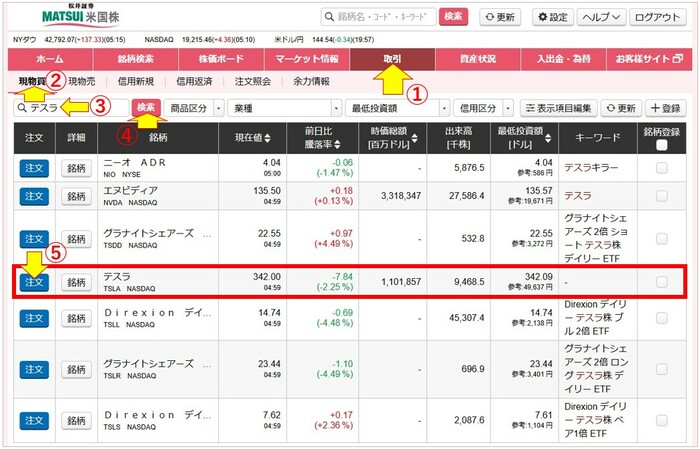Click the magnifier icon in top search box
Screen dimensions: 700x449
329,17
